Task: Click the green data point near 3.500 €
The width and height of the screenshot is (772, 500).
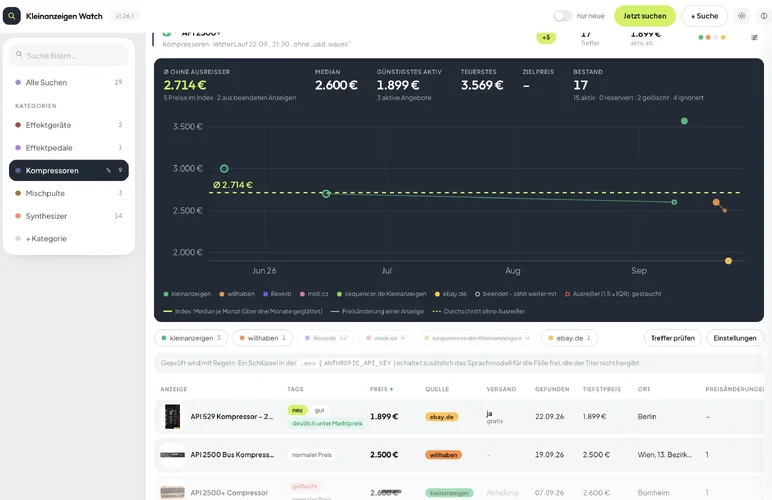Action: point(684,121)
